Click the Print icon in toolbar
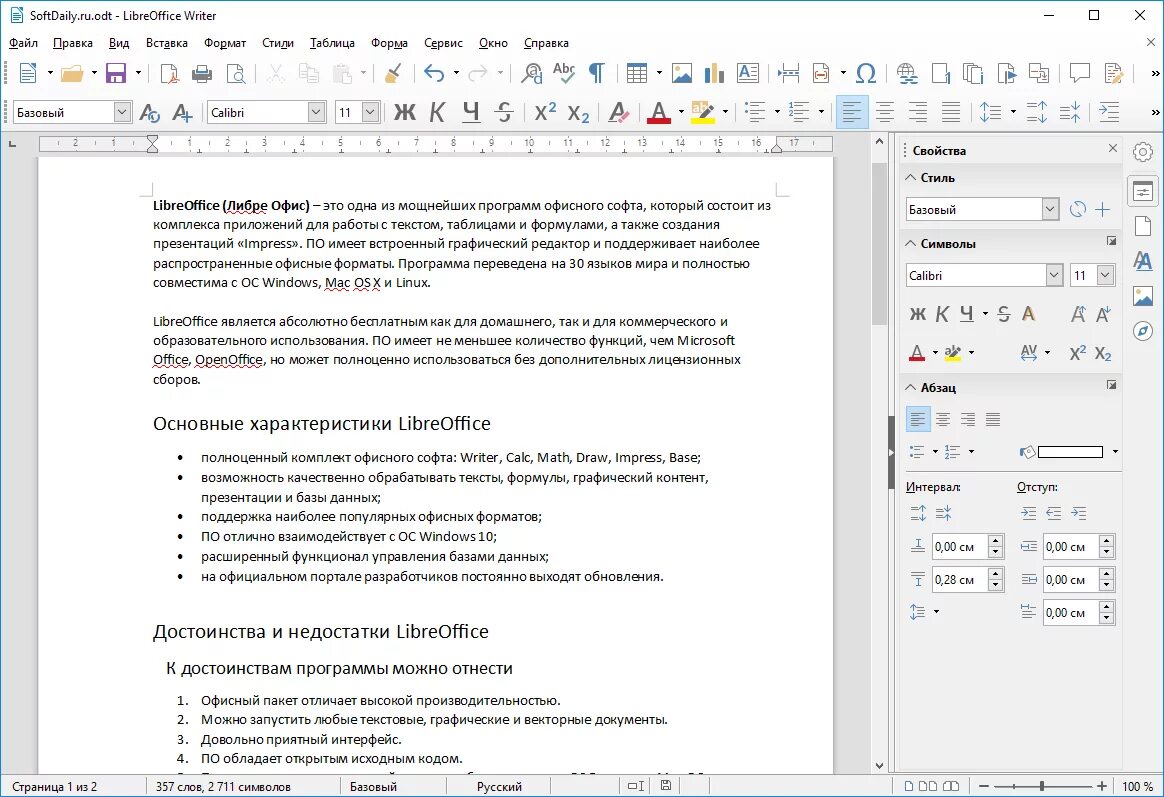Viewport: 1164px width, 797px height. click(x=202, y=73)
